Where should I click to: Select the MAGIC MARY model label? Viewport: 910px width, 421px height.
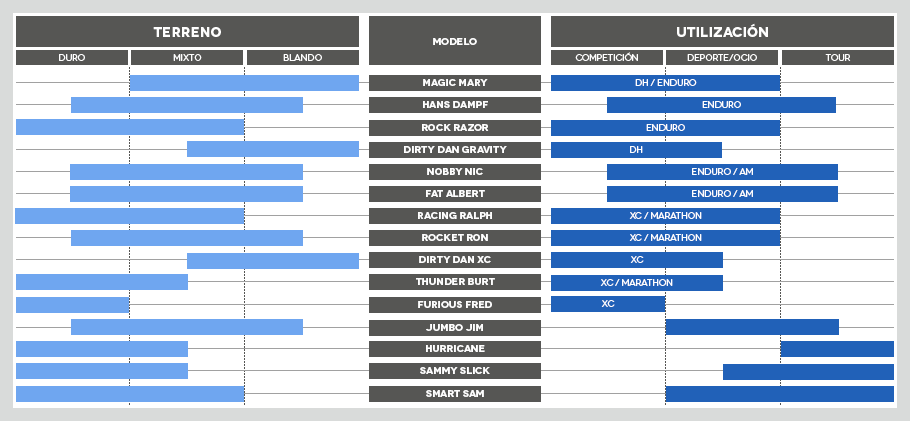[x=455, y=83]
